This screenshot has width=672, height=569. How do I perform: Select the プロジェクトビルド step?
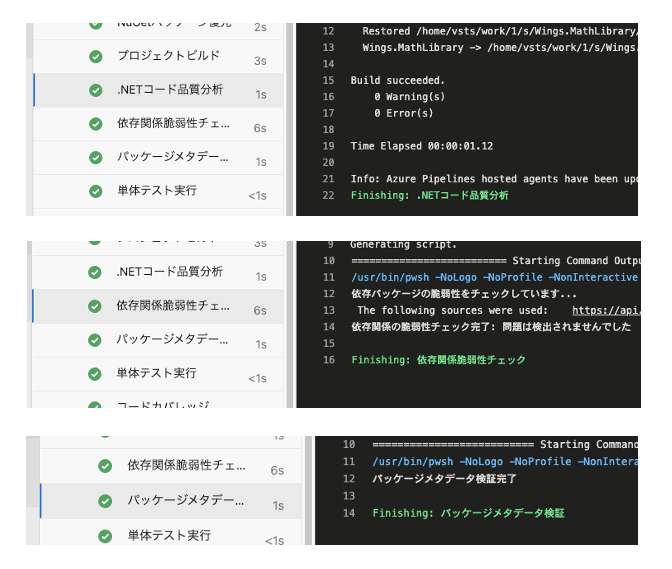point(168,56)
